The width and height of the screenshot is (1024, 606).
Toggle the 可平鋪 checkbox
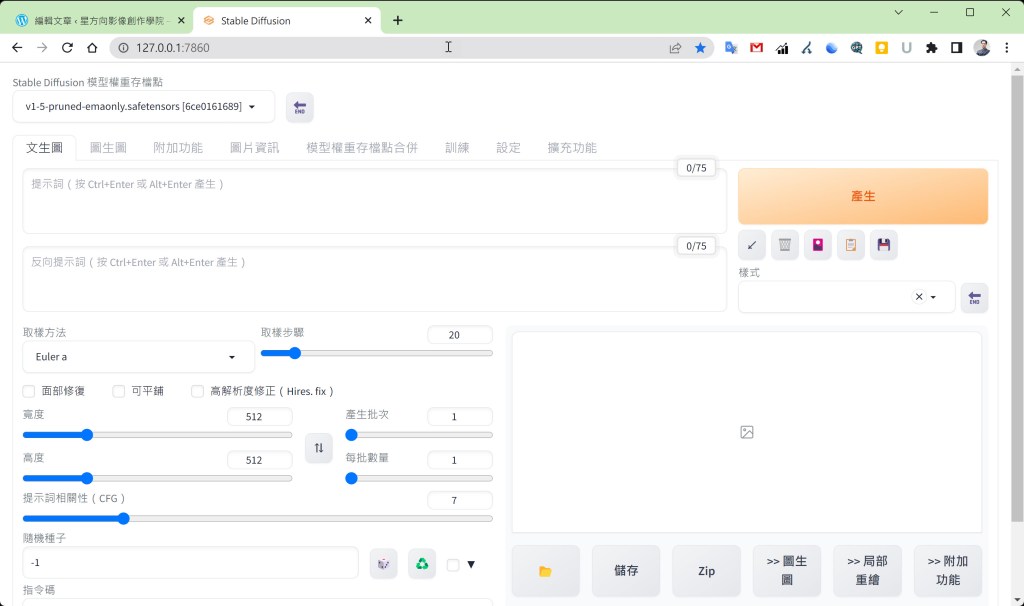[119, 392]
